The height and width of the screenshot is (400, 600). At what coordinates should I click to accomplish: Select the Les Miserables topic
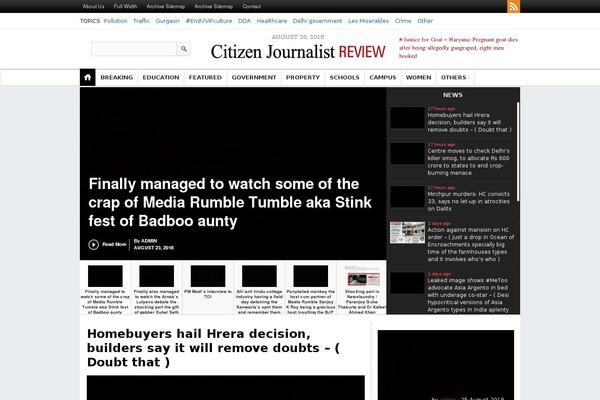(x=368, y=21)
